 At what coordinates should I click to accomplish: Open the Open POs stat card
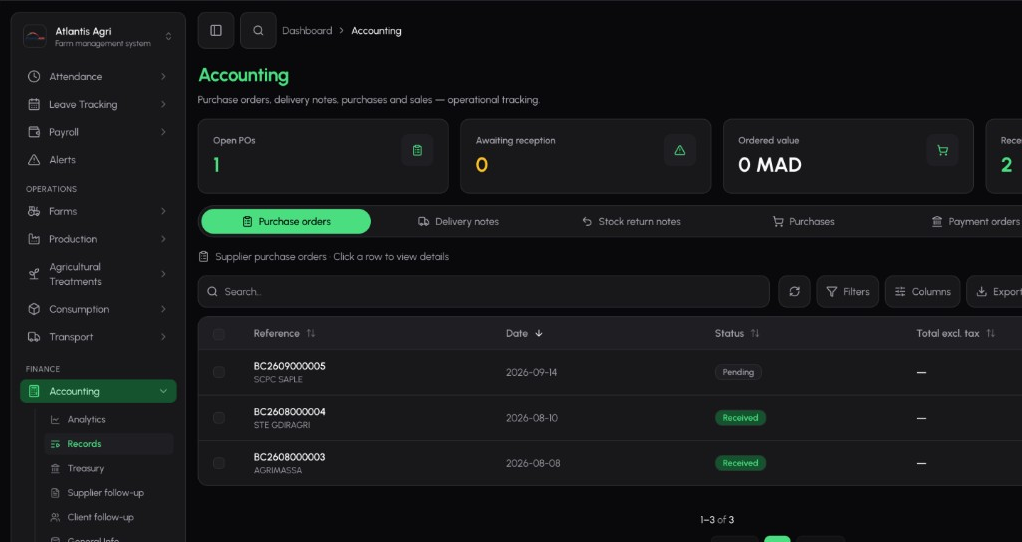click(x=323, y=156)
